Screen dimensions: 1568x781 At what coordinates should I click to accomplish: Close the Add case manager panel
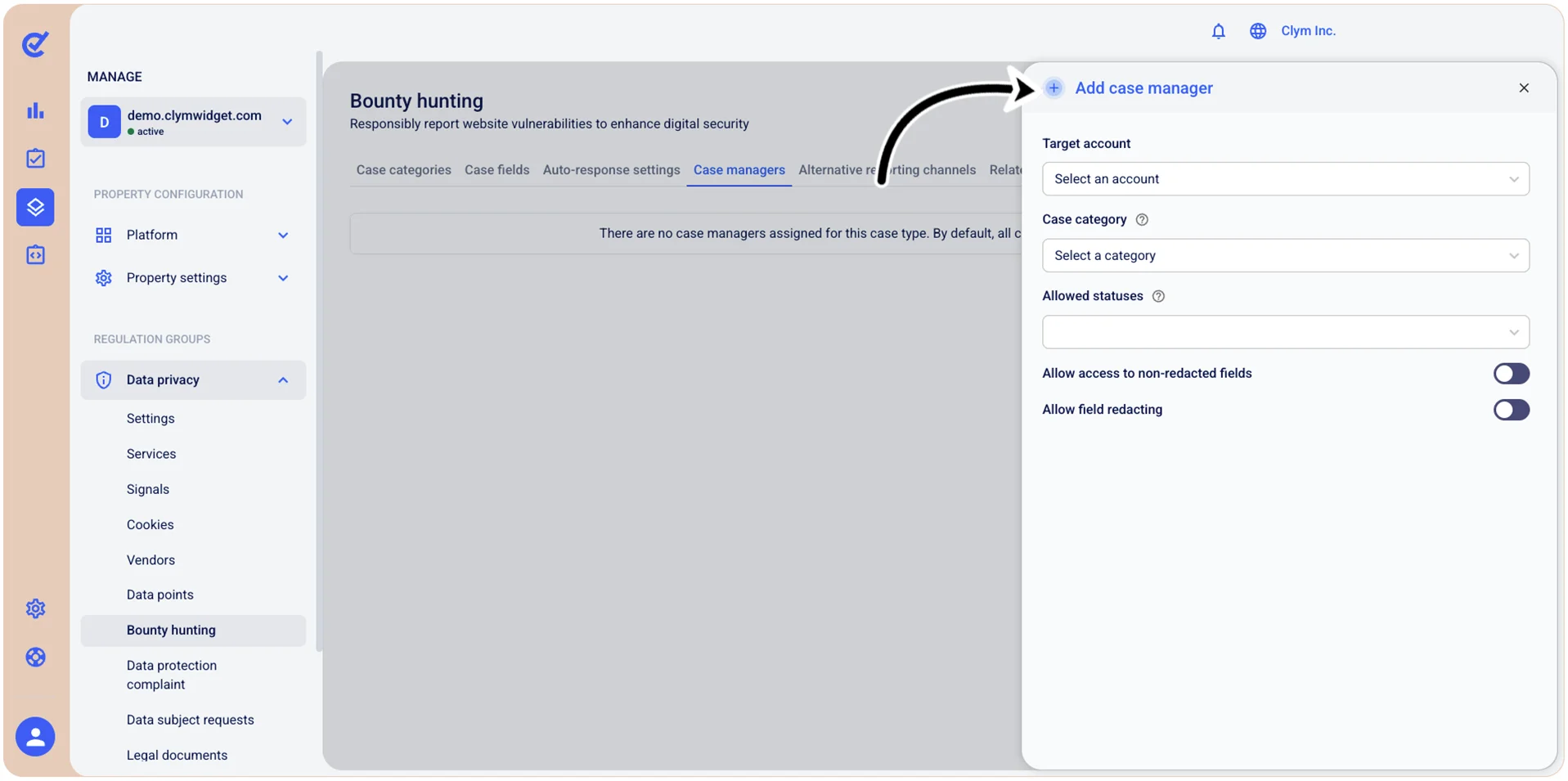coord(1523,88)
